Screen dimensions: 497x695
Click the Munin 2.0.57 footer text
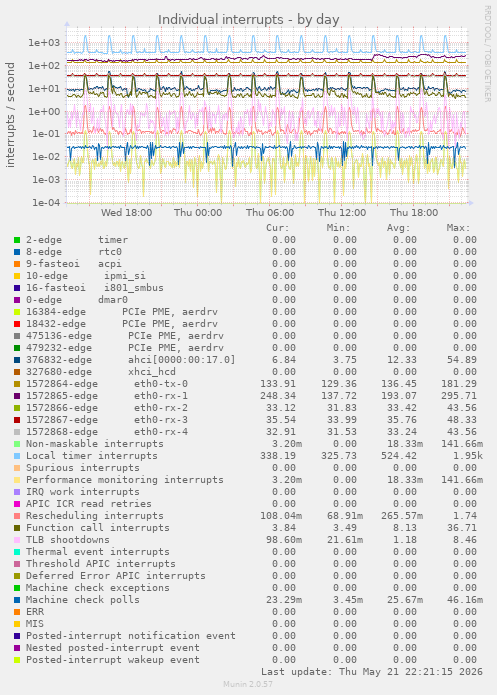click(x=248, y=684)
